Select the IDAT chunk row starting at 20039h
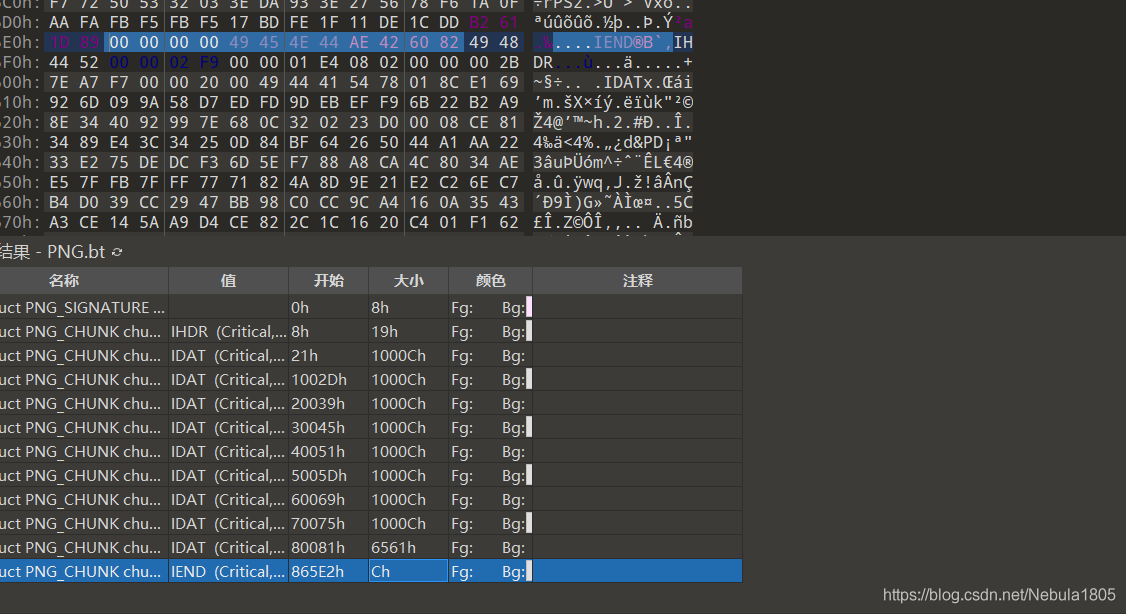The width and height of the screenshot is (1126, 614). click(371, 404)
